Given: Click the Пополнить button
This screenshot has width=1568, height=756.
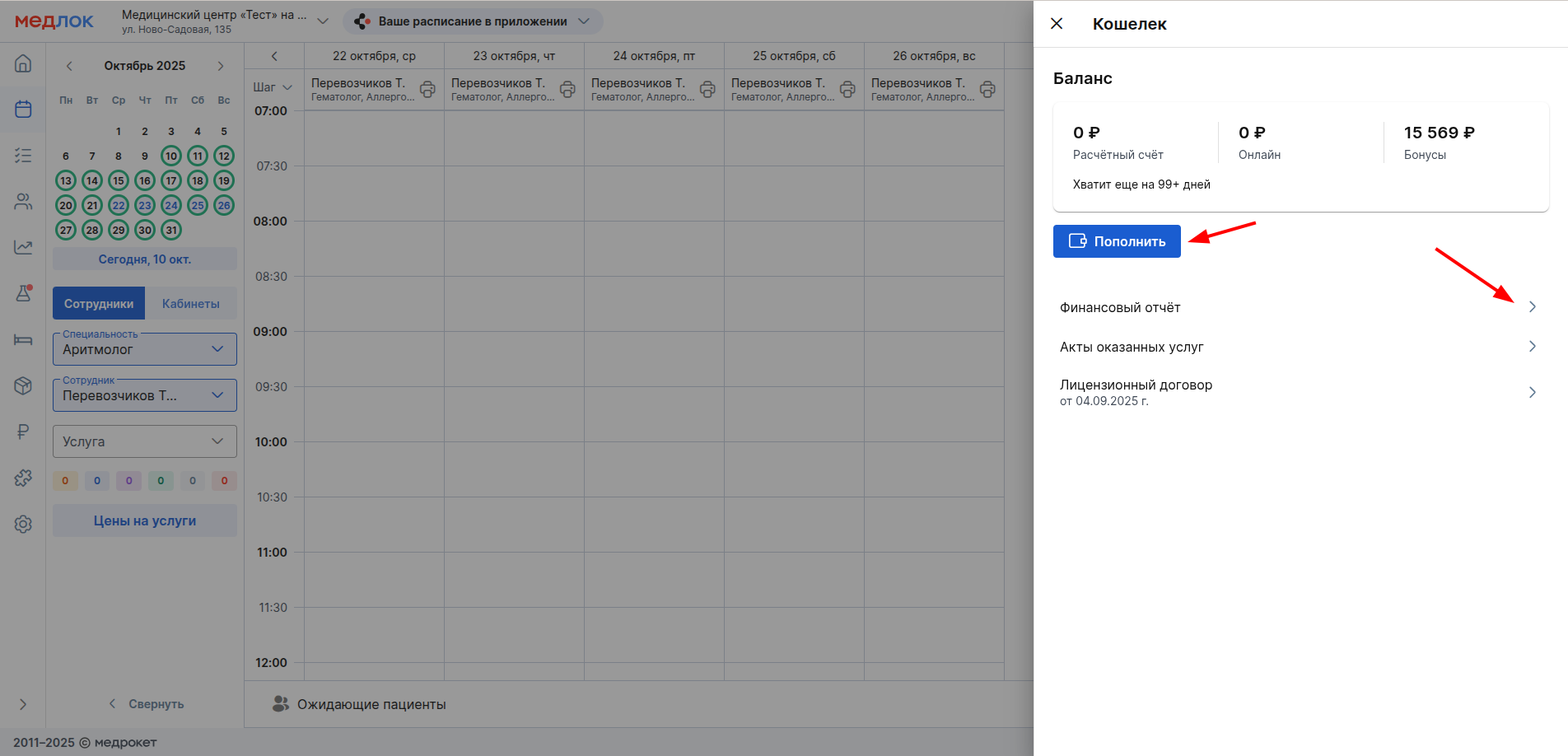Looking at the screenshot, I should pyautogui.click(x=1117, y=241).
